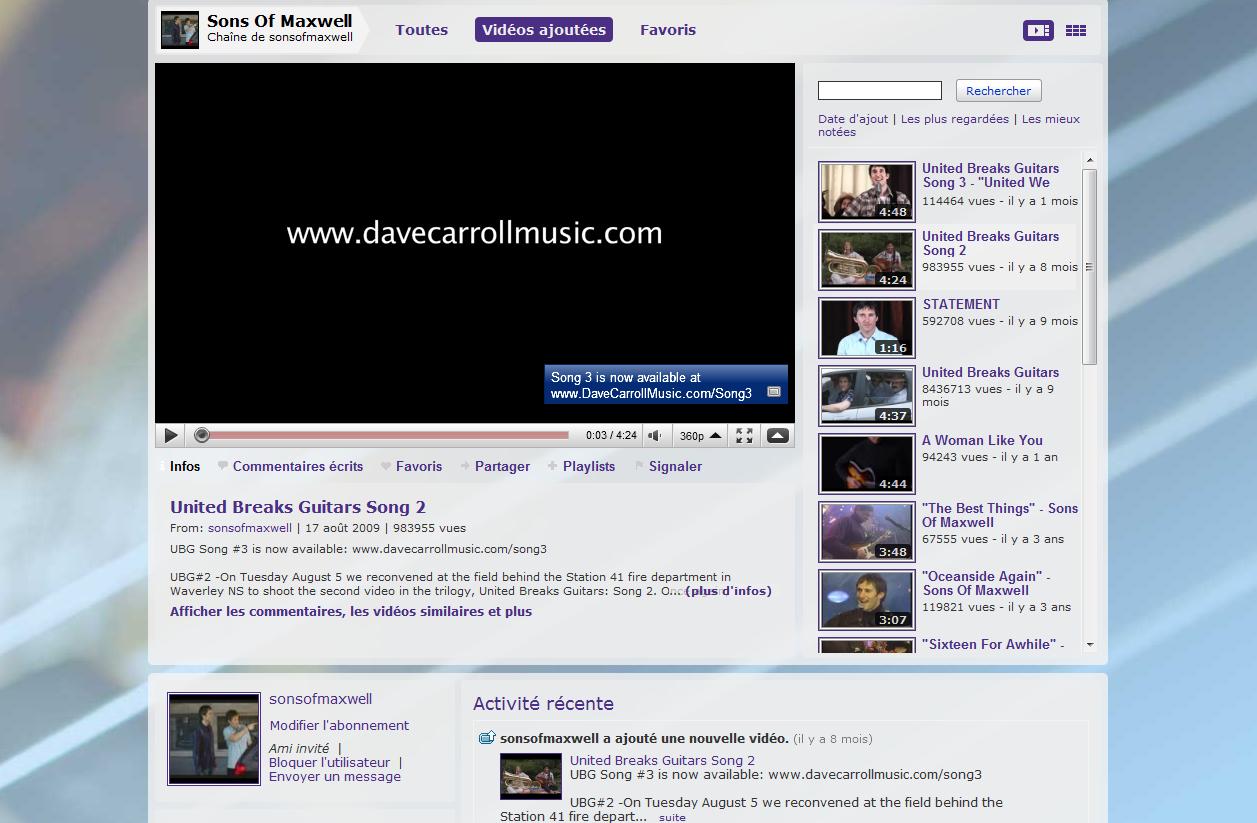Click the Song 3 "United We" video title
The height and width of the screenshot is (823, 1257).
(990, 175)
